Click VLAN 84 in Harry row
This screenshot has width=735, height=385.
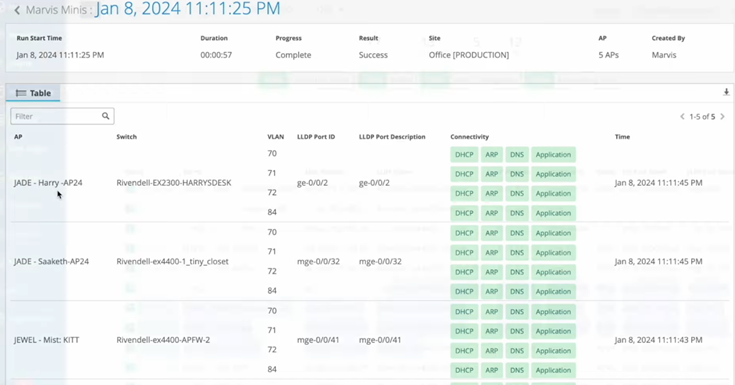pyautogui.click(x=272, y=212)
